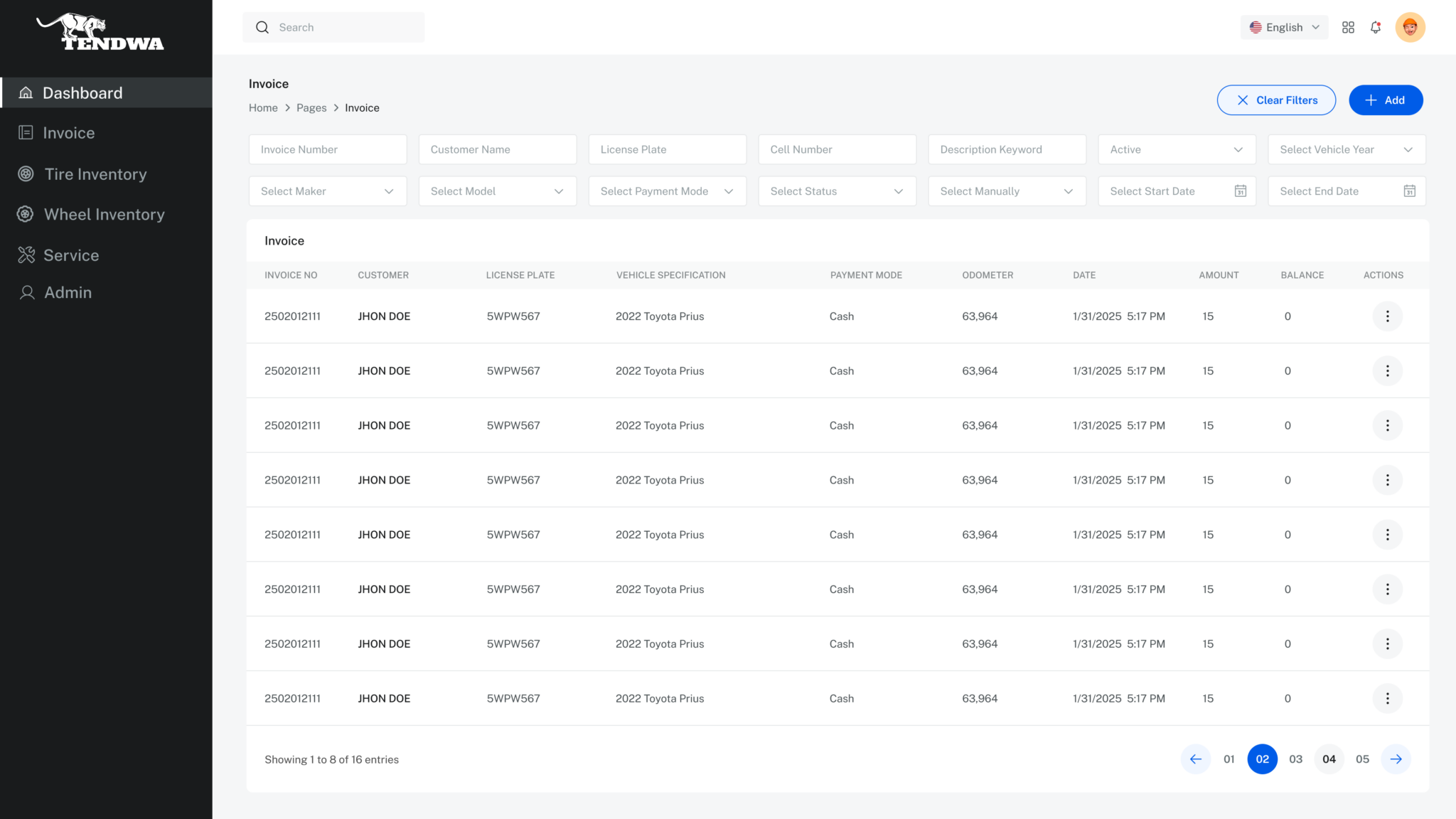Open the three-dot actions menu on first invoice row
This screenshot has width=1456, height=819.
point(1387,316)
